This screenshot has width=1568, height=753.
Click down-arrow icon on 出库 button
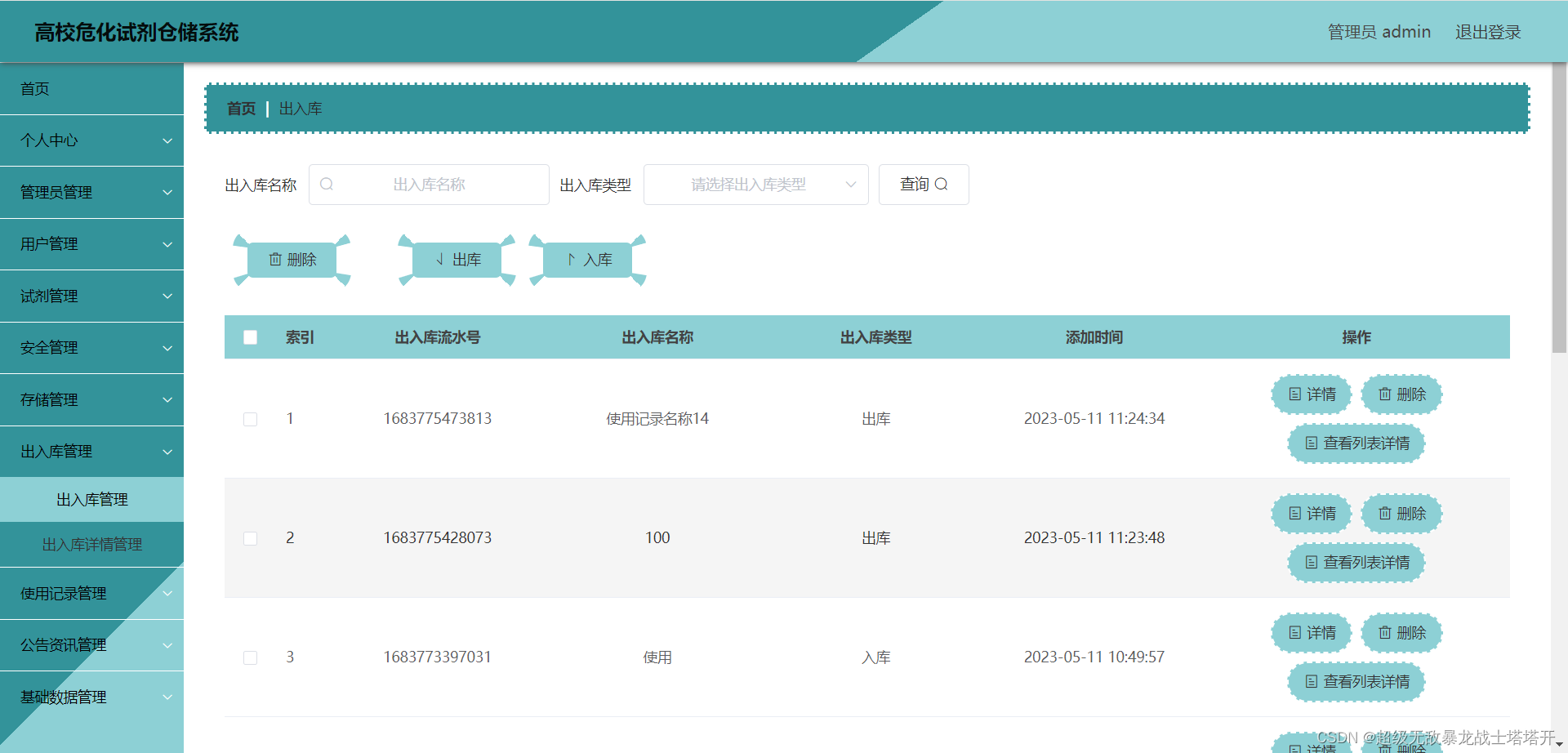[439, 260]
